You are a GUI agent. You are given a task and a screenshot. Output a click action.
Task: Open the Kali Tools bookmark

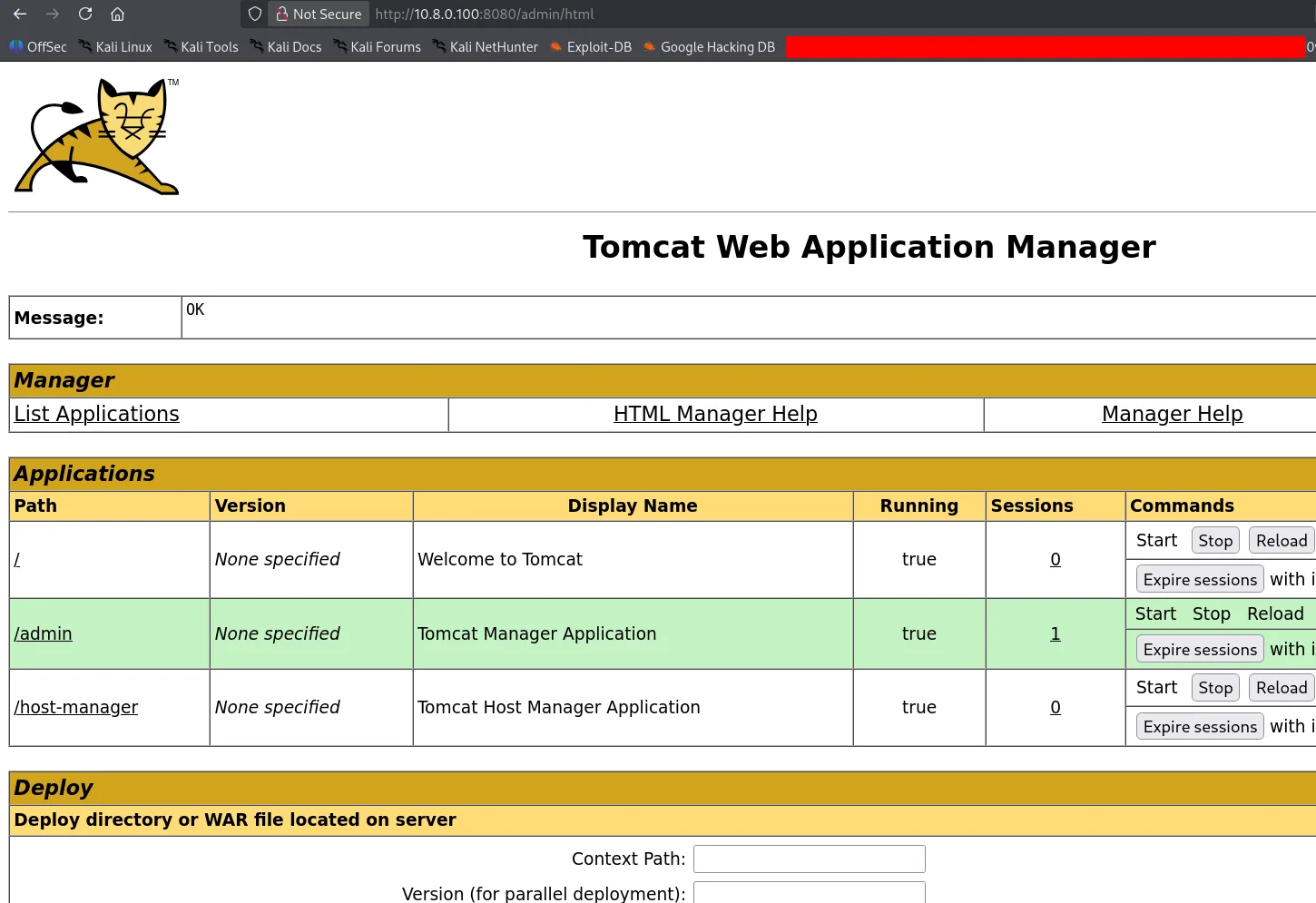click(201, 46)
